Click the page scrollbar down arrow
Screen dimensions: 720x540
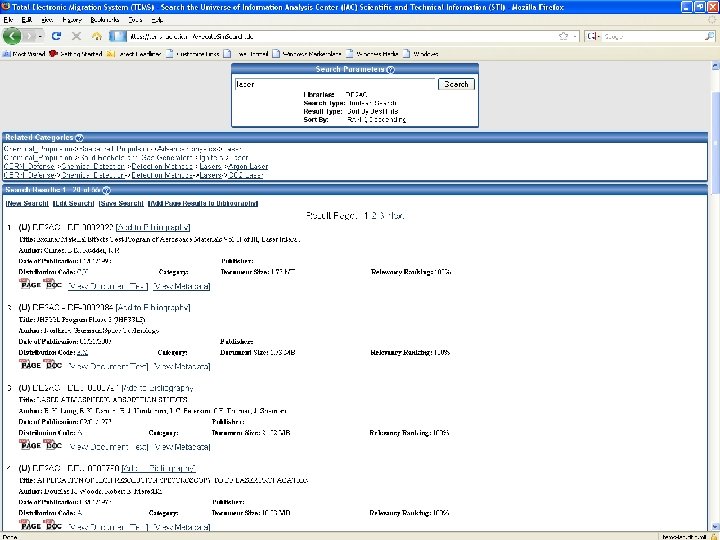(715, 527)
